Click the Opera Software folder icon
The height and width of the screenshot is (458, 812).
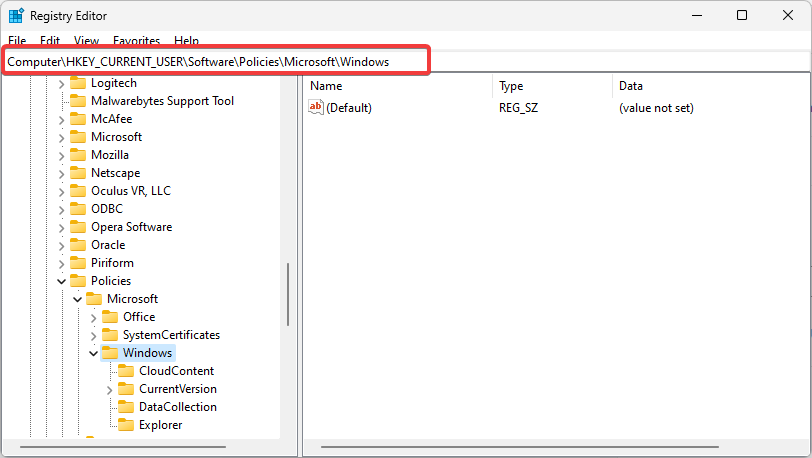[x=78, y=226]
